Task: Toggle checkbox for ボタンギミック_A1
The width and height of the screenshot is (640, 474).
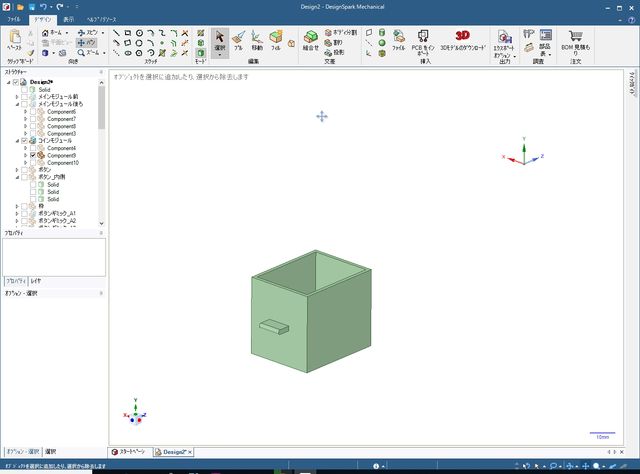Action: pyautogui.click(x=24, y=214)
